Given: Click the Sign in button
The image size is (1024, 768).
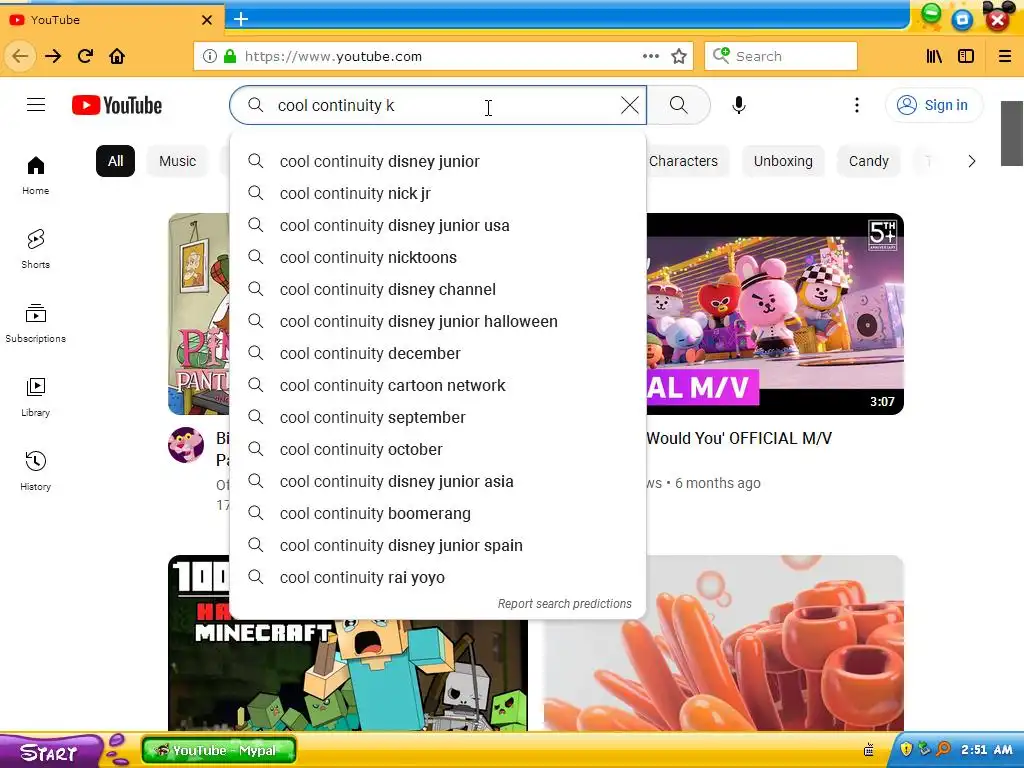Looking at the screenshot, I should [x=933, y=105].
